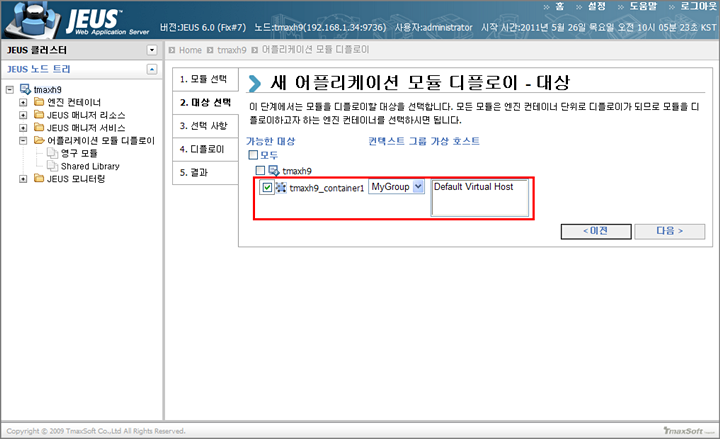This screenshot has width=720, height=439.
Task: Expand the 엔진 컨테이너 tree node
Action: tap(23, 102)
